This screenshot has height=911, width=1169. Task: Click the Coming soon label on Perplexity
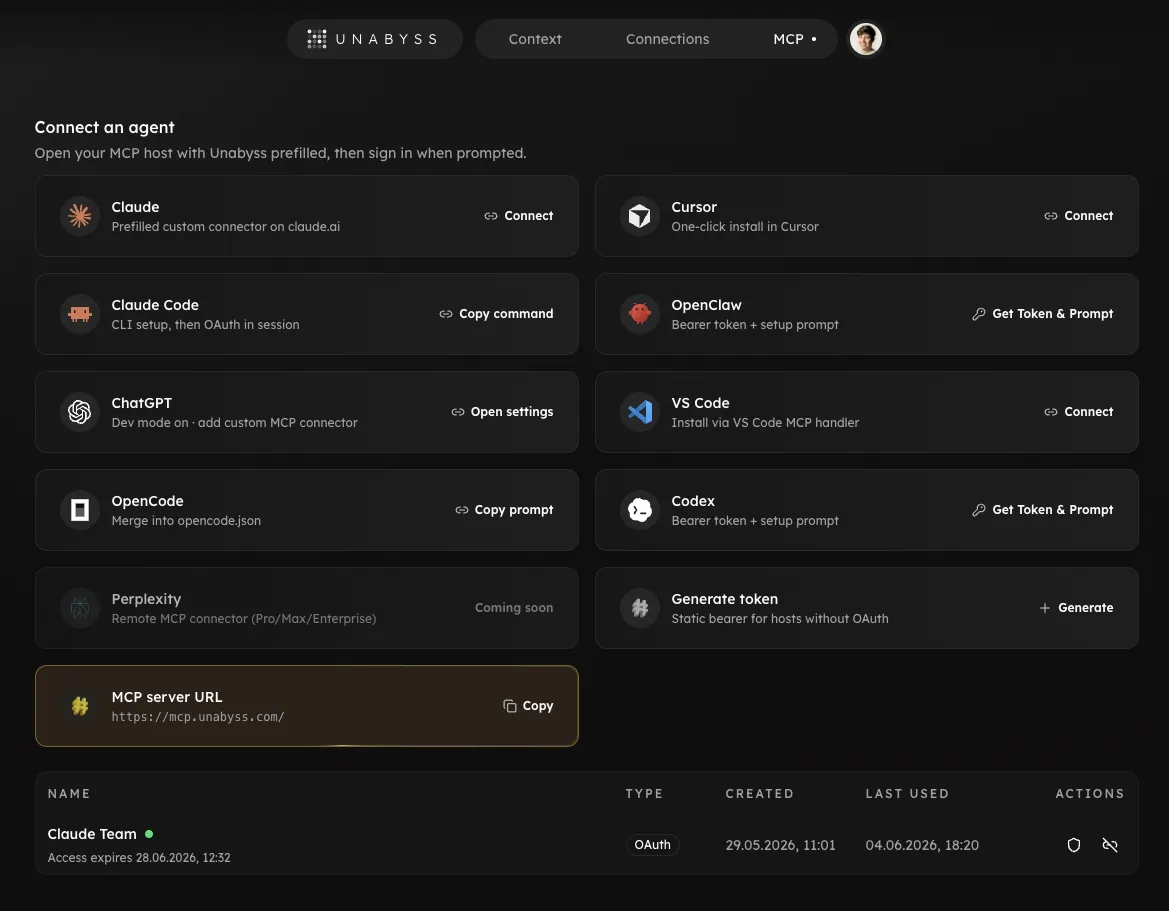point(514,608)
